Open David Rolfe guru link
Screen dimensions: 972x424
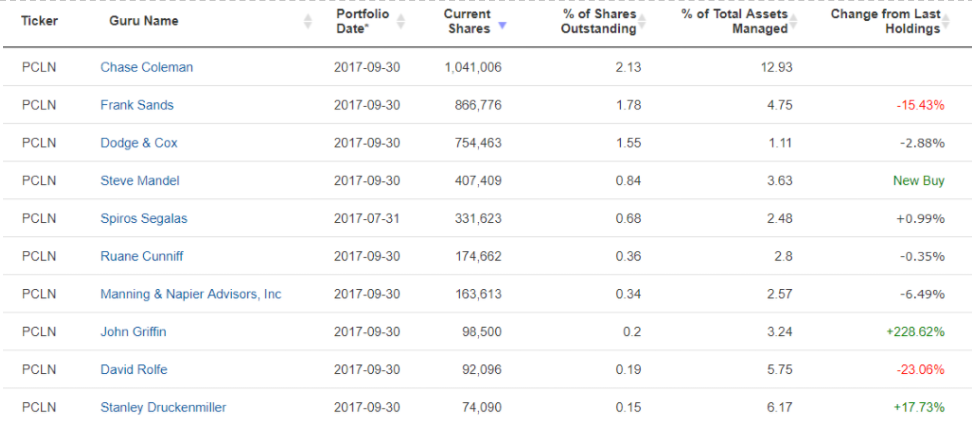[x=134, y=369]
